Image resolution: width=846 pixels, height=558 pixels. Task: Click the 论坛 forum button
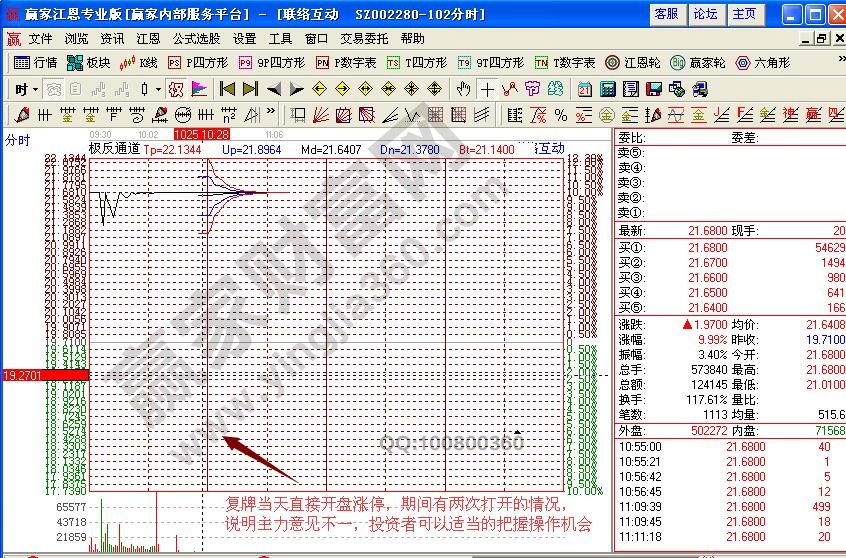coord(706,14)
